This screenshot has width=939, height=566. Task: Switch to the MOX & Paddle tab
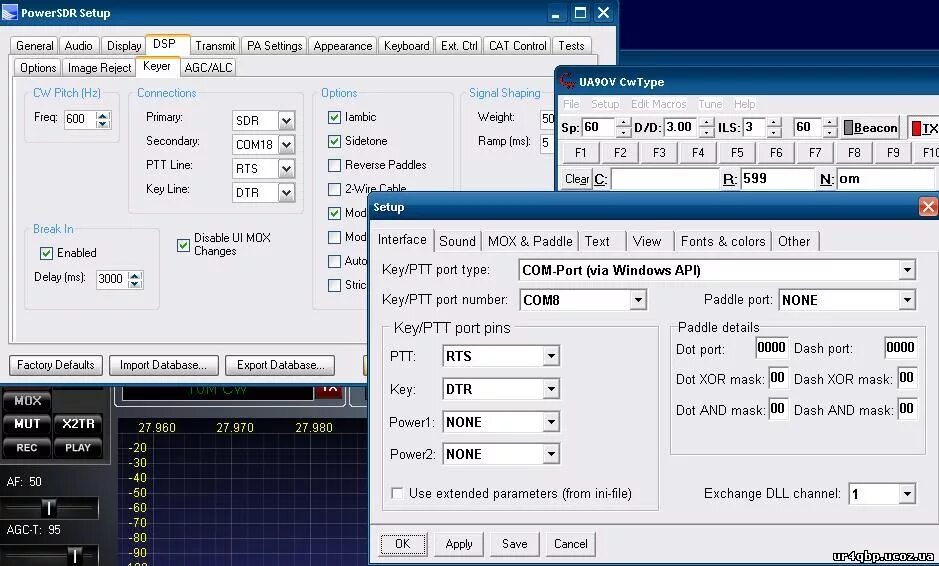click(x=530, y=241)
